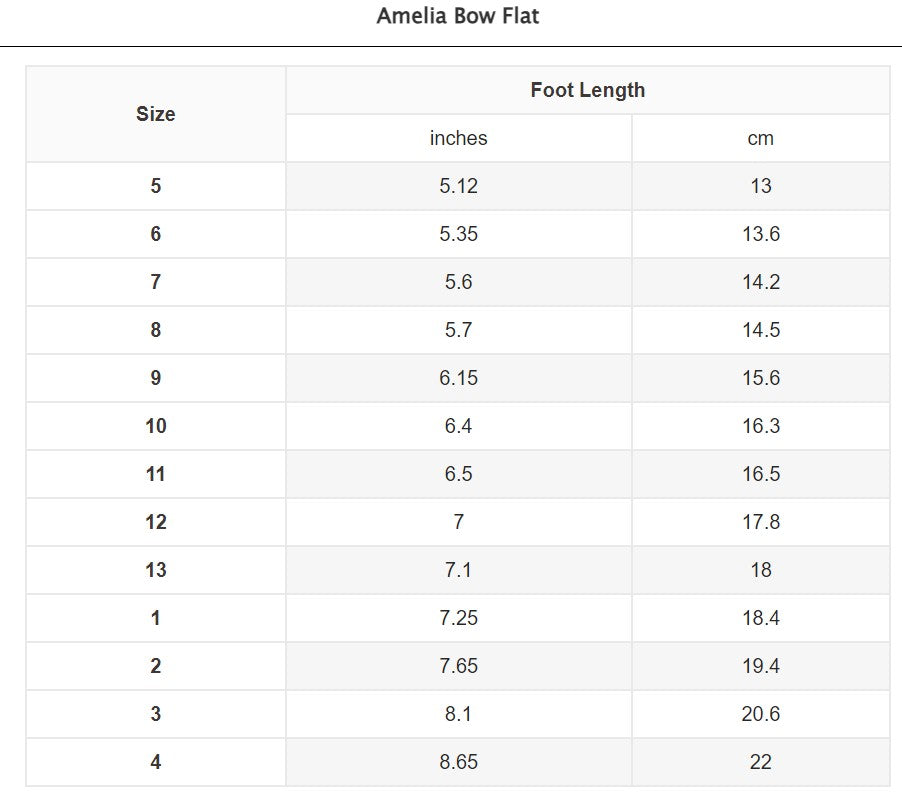Select the 6.15 inches value
902x797 pixels.
pyautogui.click(x=458, y=378)
